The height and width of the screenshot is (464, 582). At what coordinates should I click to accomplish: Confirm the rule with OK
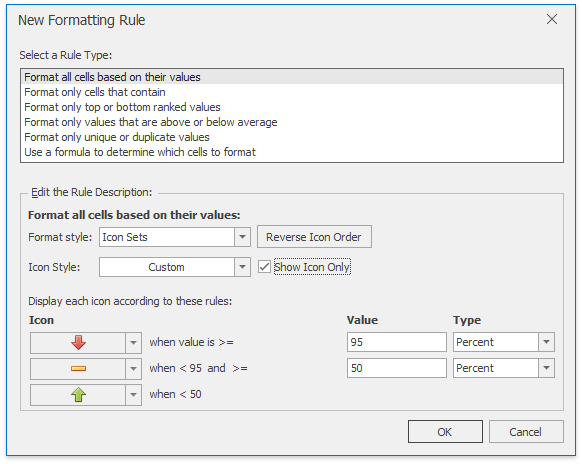pos(445,432)
